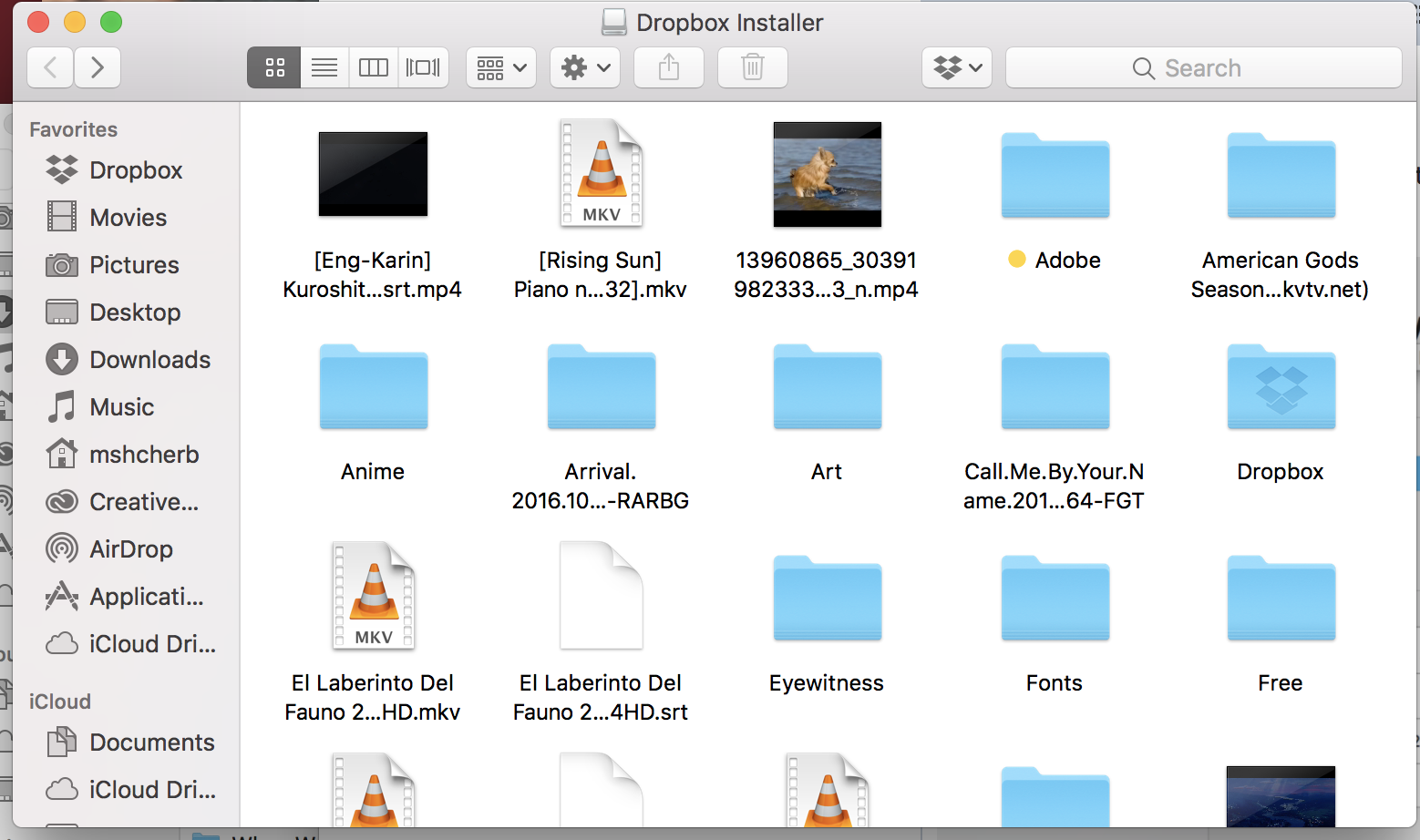
Task: Switch to list view
Action: (x=324, y=67)
